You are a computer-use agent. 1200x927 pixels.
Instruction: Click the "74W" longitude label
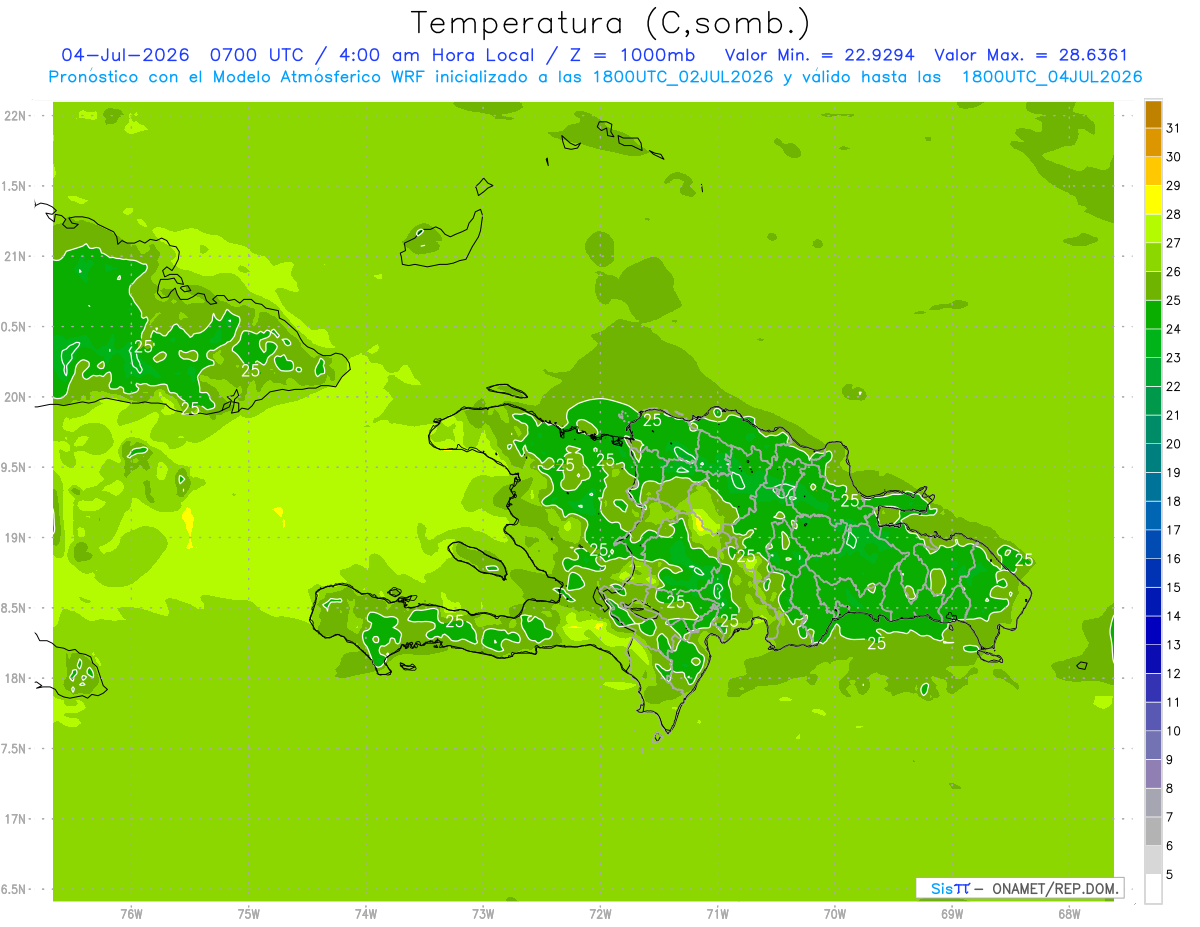[x=366, y=914]
